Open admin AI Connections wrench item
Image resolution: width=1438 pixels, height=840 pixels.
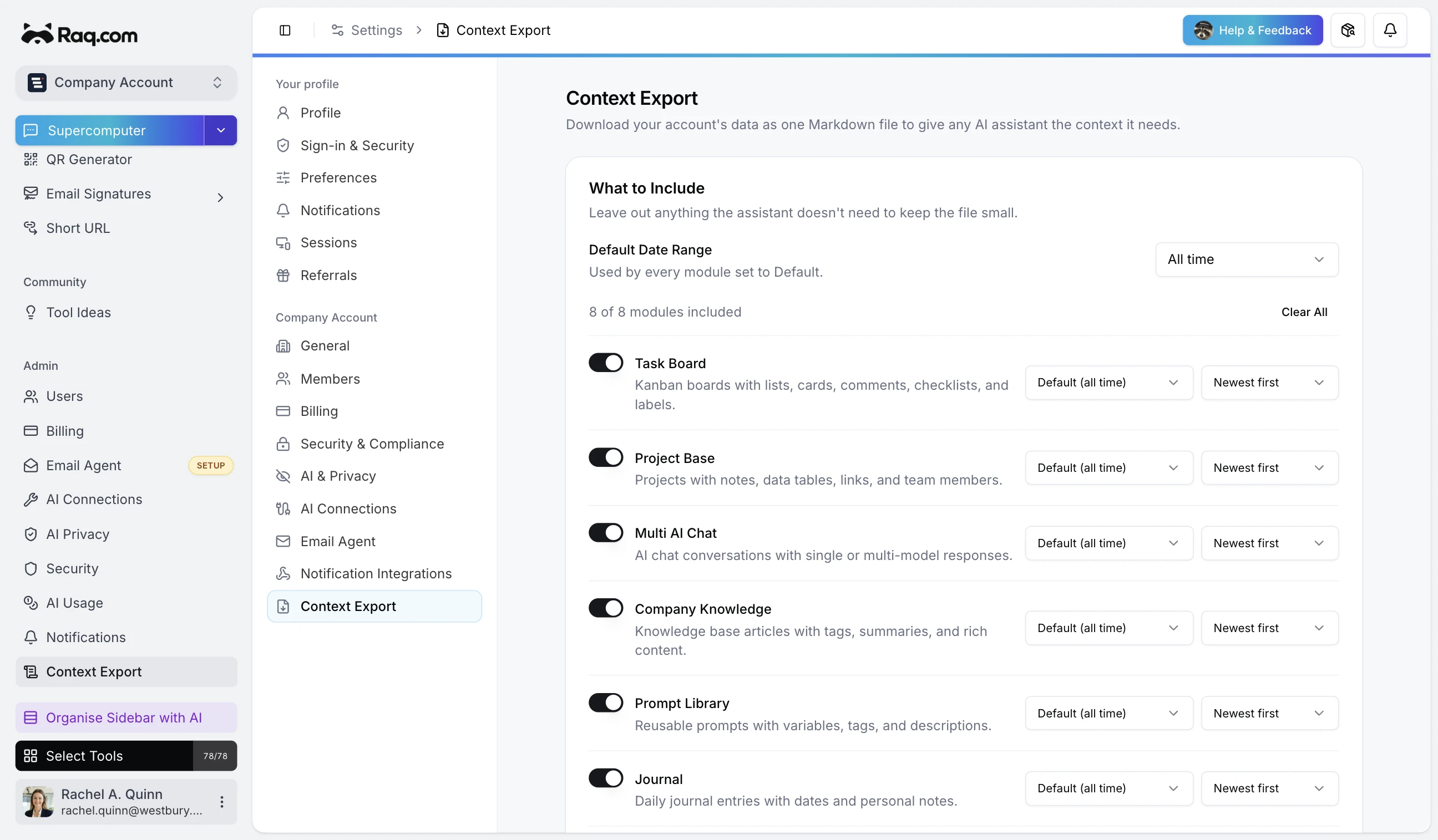(x=125, y=500)
